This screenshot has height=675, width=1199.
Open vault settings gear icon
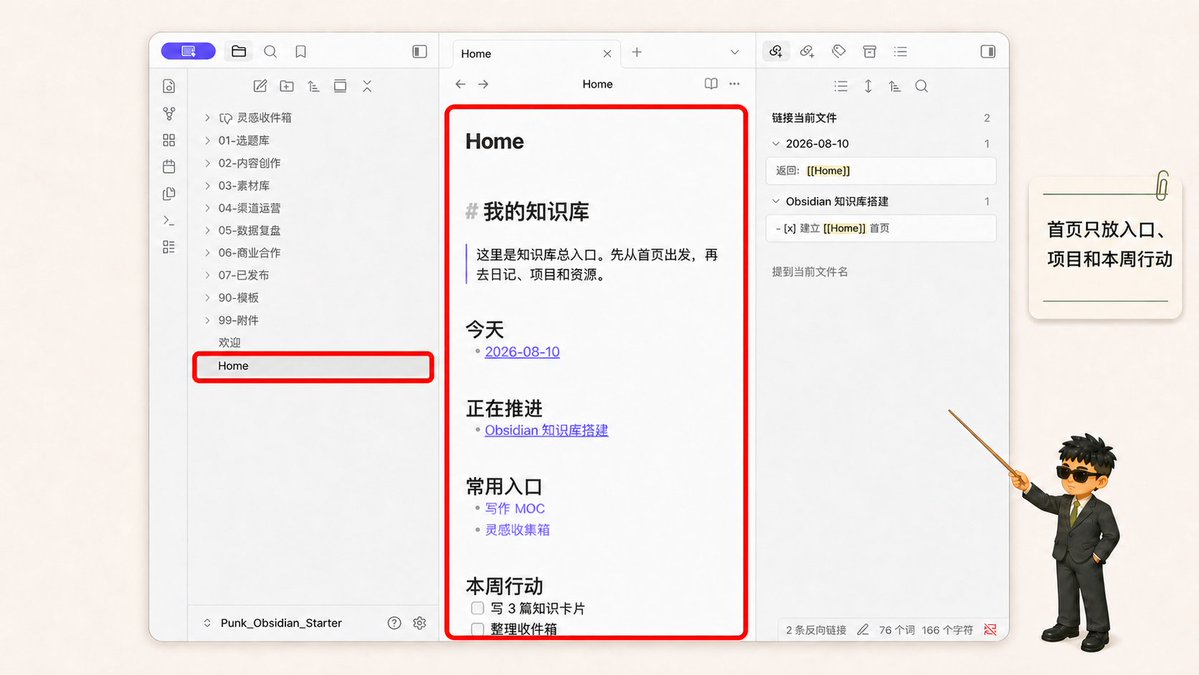(x=419, y=623)
